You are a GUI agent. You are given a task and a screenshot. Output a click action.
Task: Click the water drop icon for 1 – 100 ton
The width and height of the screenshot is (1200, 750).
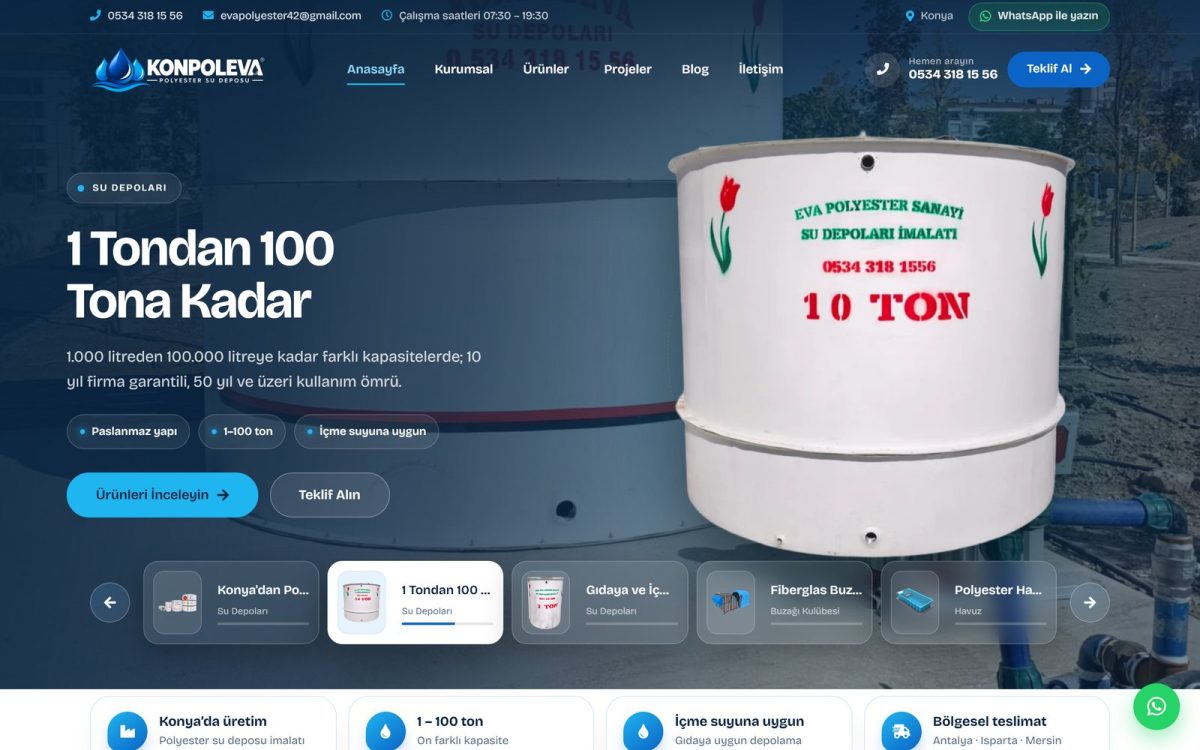pyautogui.click(x=385, y=731)
